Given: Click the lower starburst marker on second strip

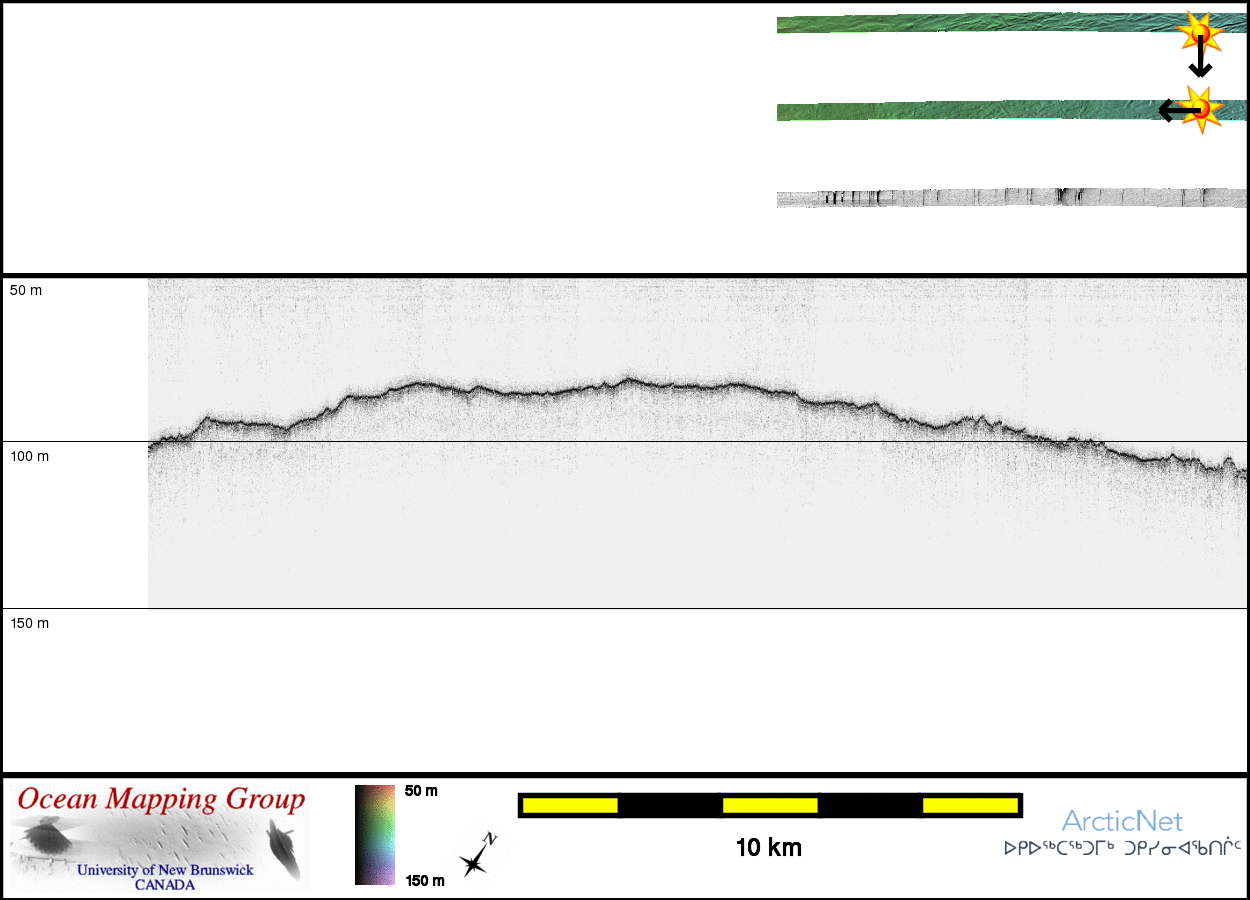Looking at the screenshot, I should coord(1200,108).
